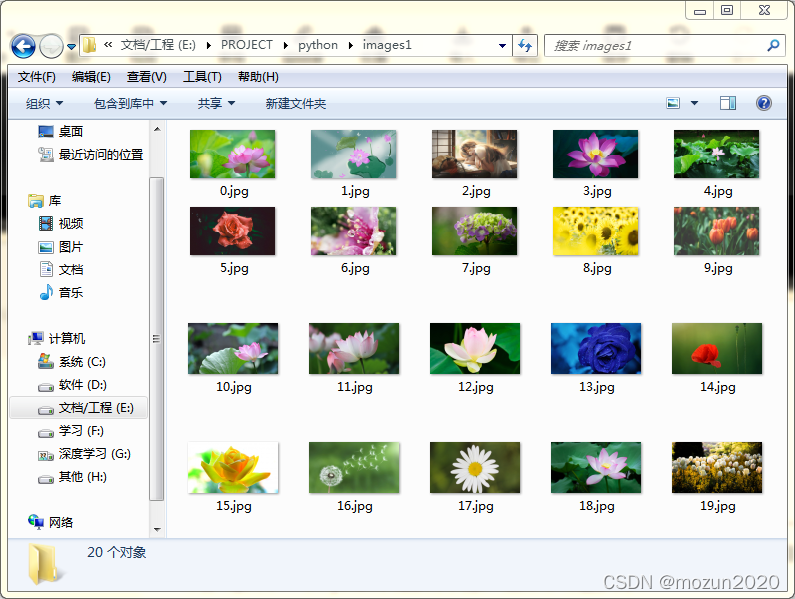The width and height of the screenshot is (795, 599).
Task: Expand the 包含到库中 dropdown
Action: pos(130,103)
